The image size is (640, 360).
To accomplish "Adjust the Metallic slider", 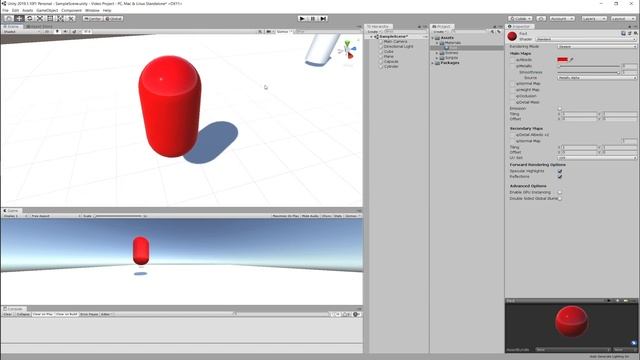I will coord(589,66).
